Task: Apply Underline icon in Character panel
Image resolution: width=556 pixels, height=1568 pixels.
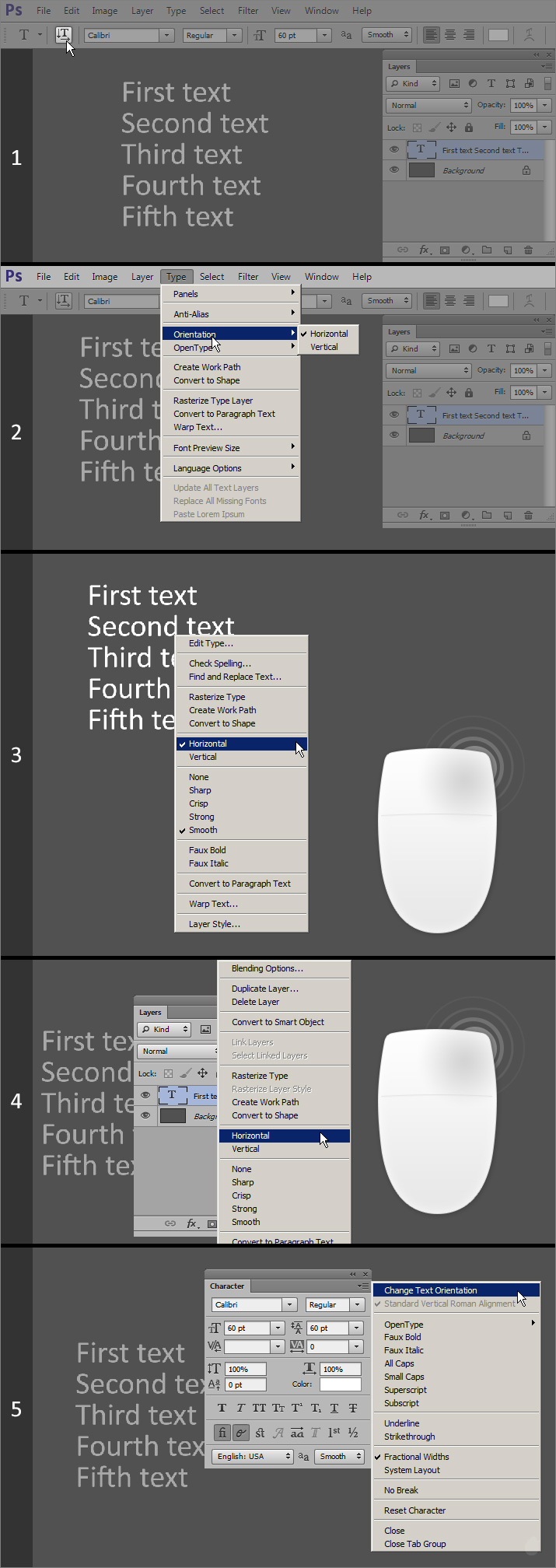Action: coord(334,1408)
